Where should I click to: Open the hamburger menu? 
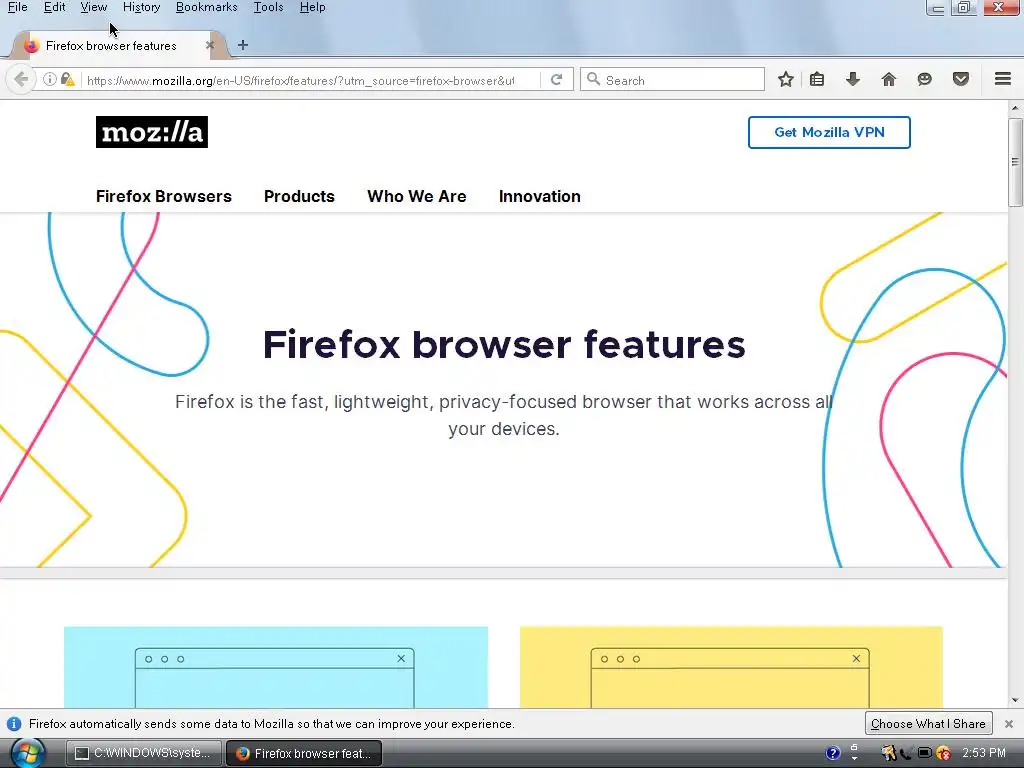(x=1003, y=79)
